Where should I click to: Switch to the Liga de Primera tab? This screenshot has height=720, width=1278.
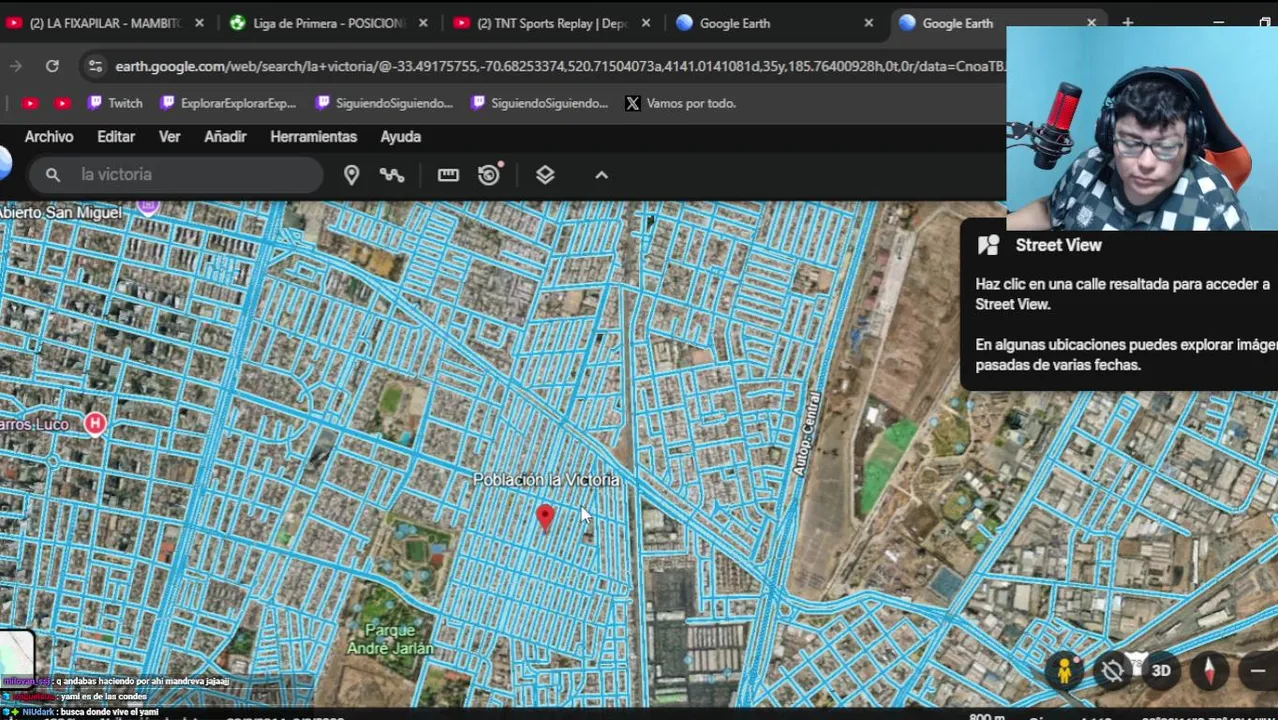tap(316, 23)
